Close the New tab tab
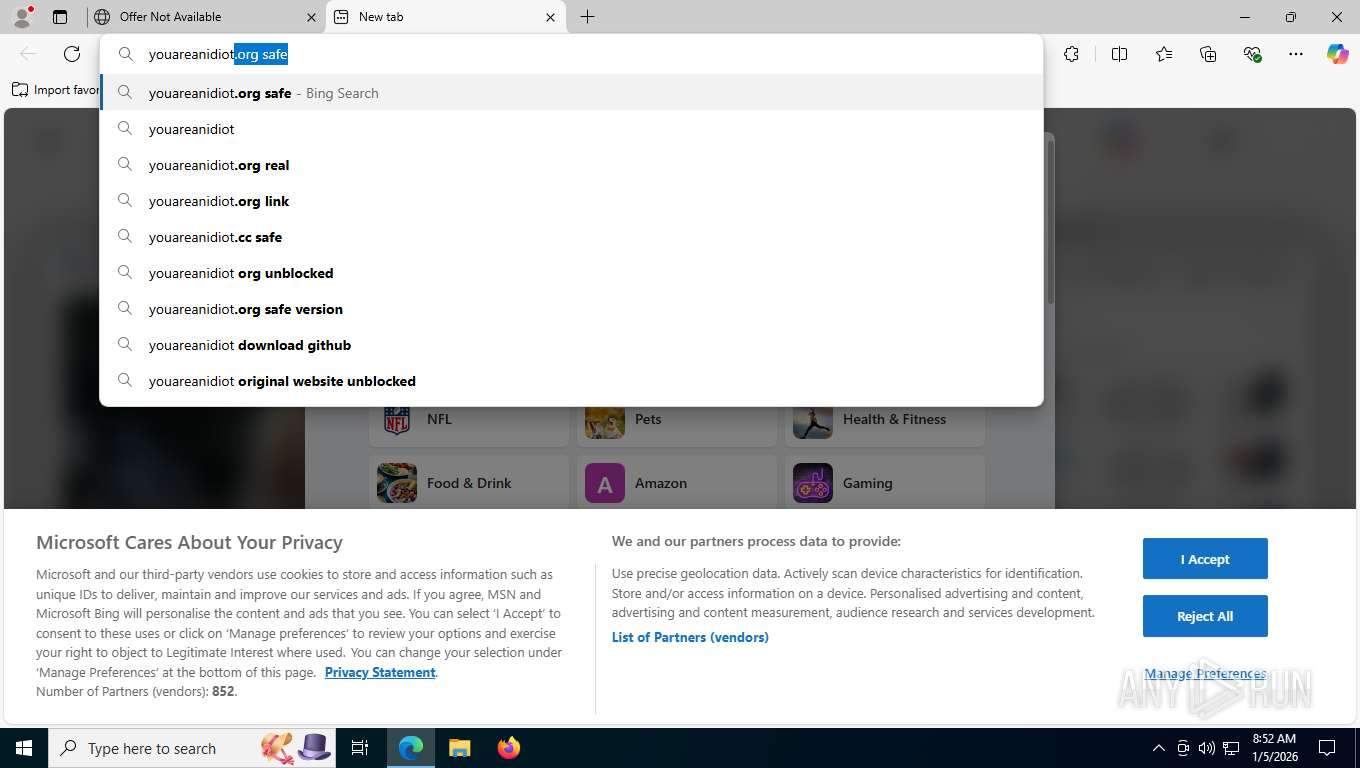The height and width of the screenshot is (768, 1360). tap(550, 17)
